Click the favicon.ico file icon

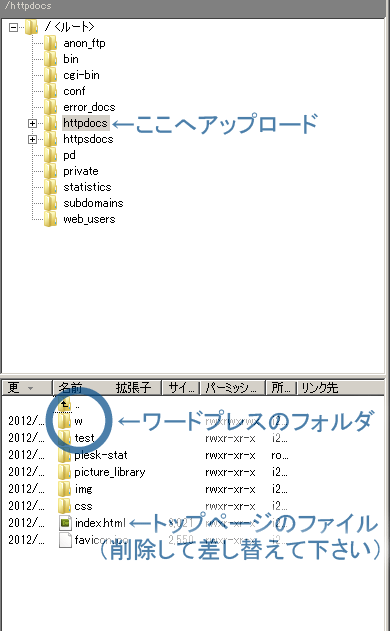click(65, 540)
